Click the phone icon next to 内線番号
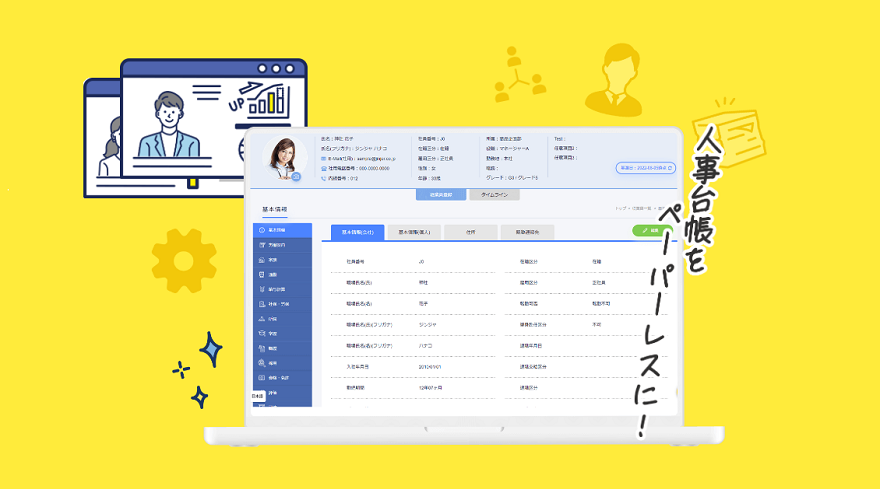880x489 pixels. tap(324, 178)
